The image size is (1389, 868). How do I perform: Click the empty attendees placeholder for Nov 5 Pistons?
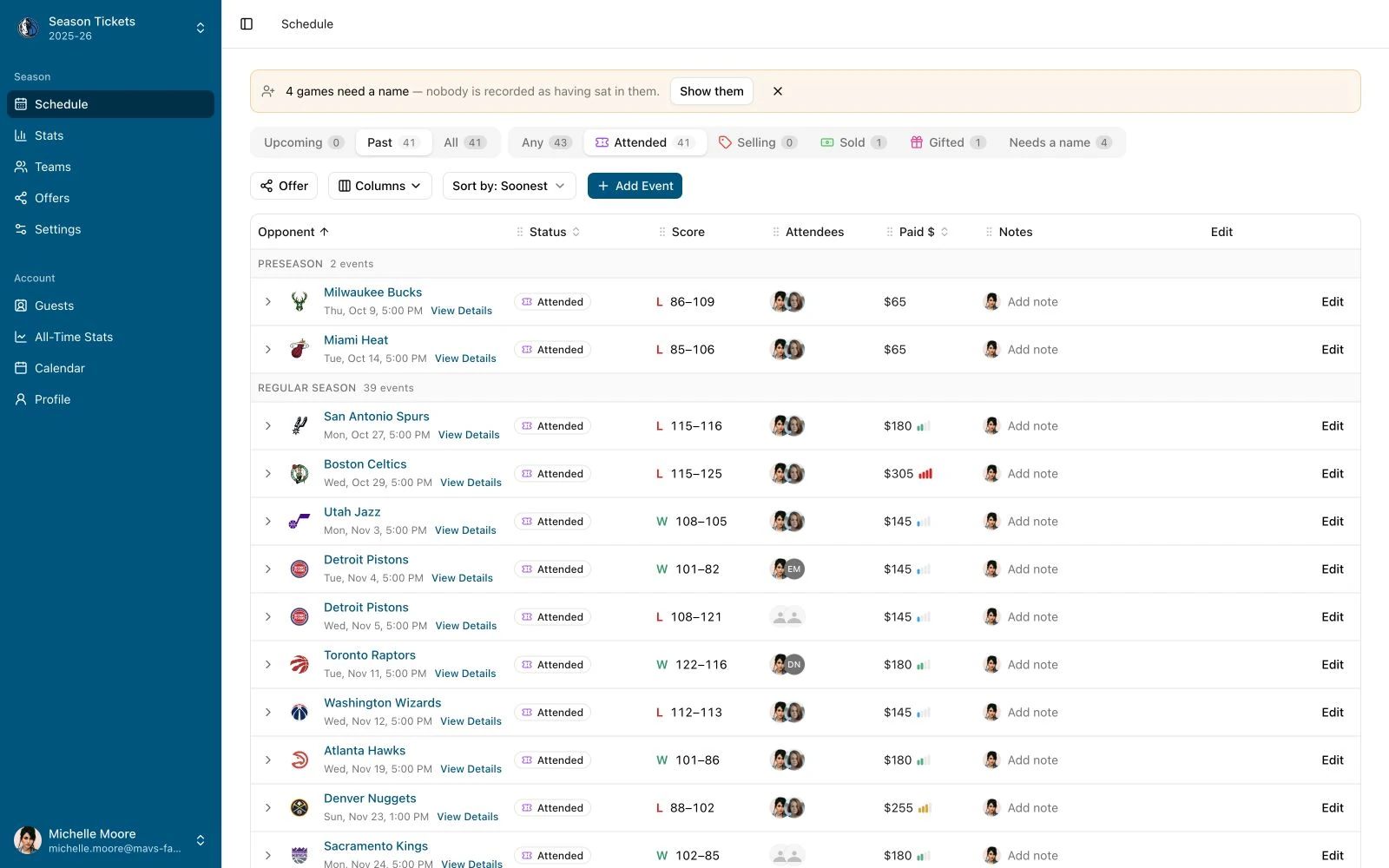pos(787,617)
